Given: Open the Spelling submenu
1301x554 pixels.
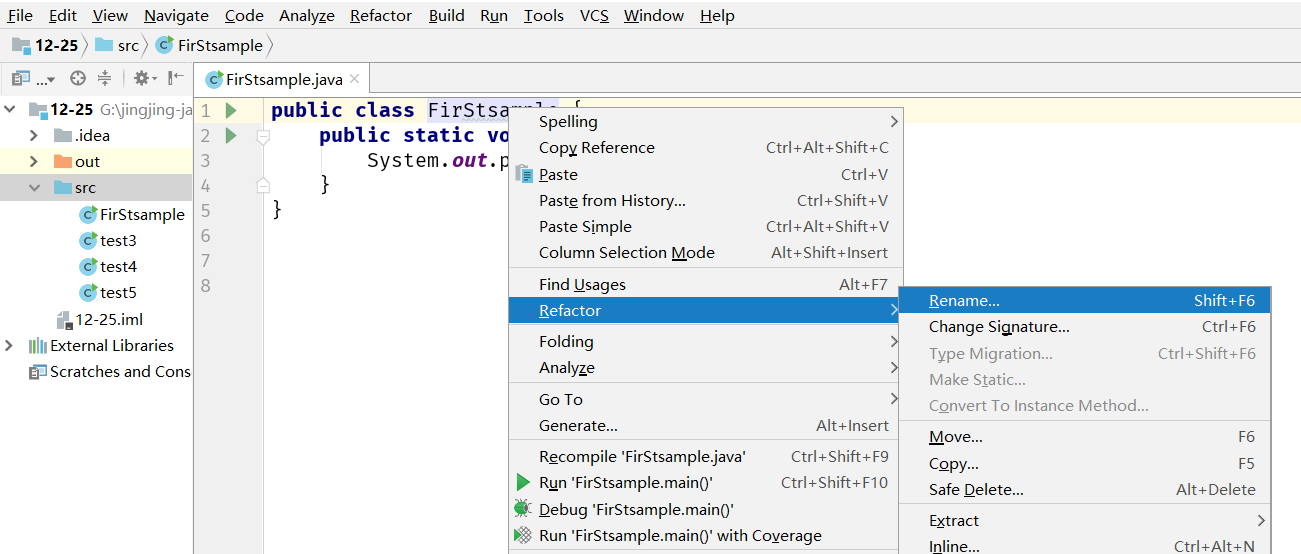Looking at the screenshot, I should 706,122.
